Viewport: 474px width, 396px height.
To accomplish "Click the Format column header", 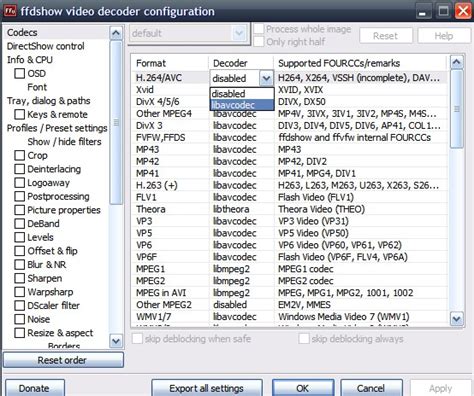I will pos(170,63).
